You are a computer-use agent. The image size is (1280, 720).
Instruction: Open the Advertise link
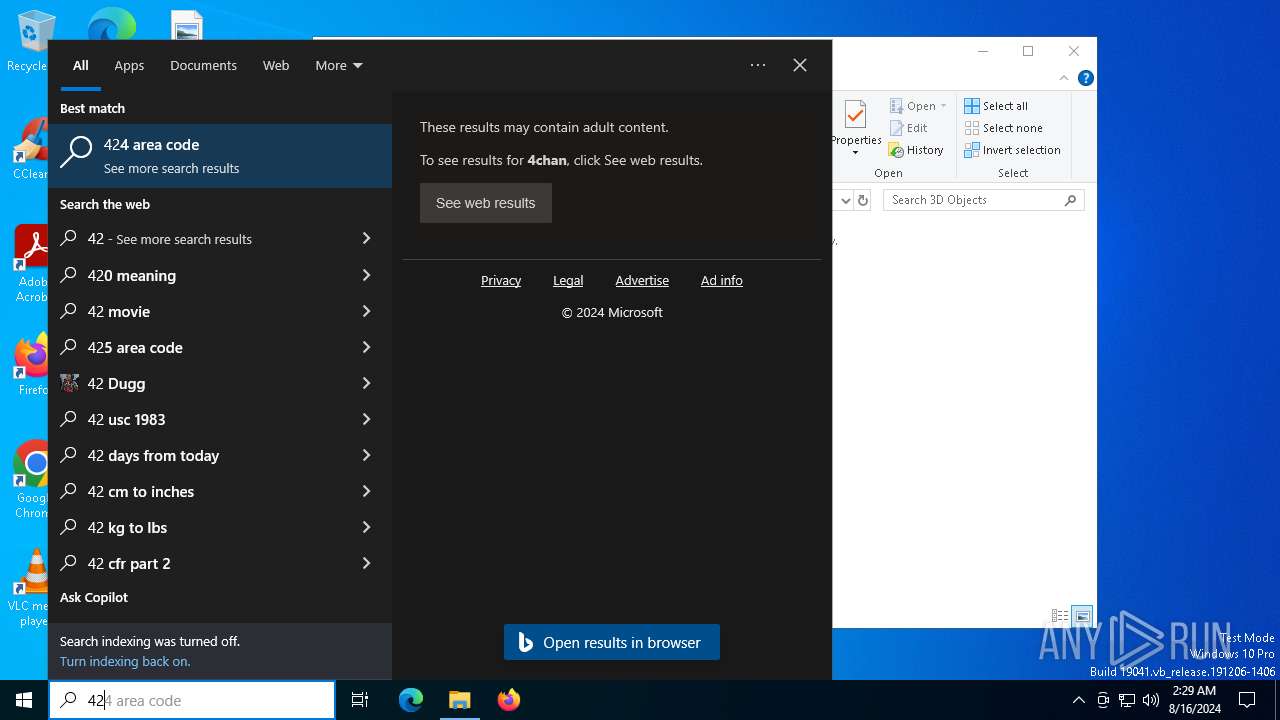point(642,281)
